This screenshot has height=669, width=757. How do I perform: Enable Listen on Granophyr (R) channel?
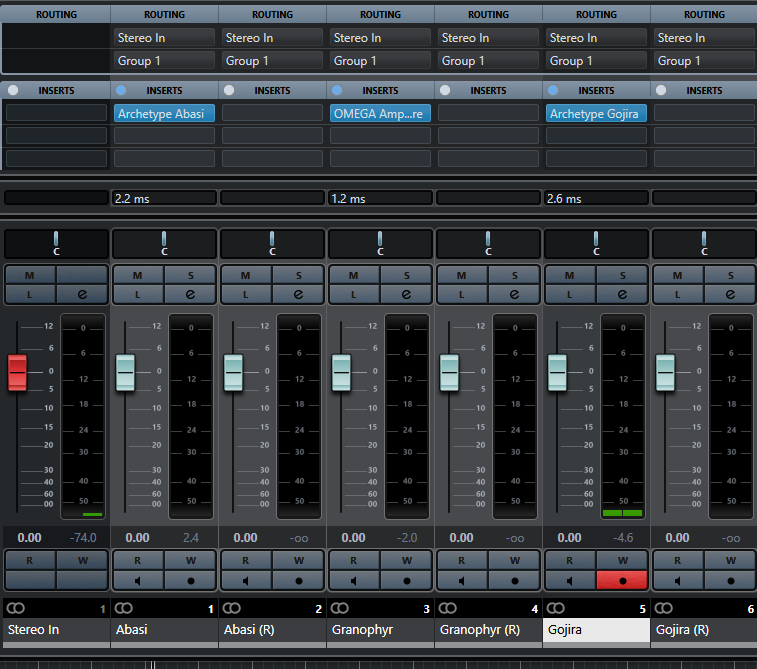pyautogui.click(x=462, y=294)
